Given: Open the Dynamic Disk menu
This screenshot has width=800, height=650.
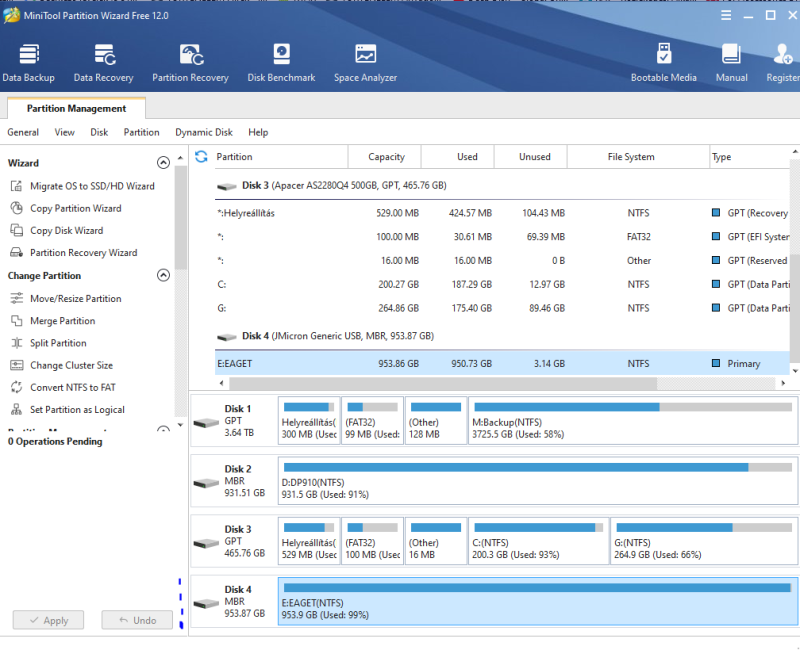Looking at the screenshot, I should click(x=204, y=132).
